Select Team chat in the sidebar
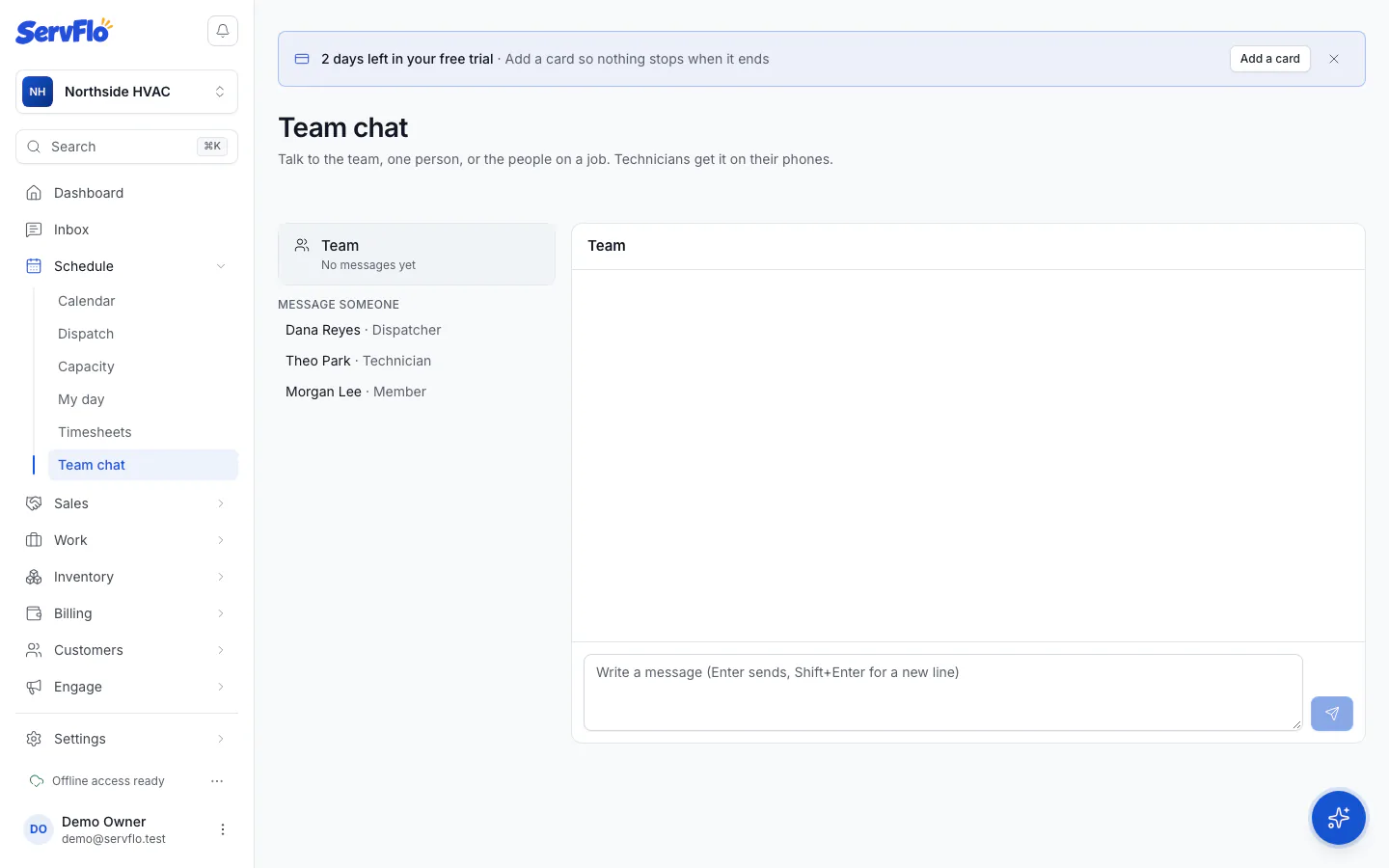This screenshot has height=868, width=1389. pos(143,465)
